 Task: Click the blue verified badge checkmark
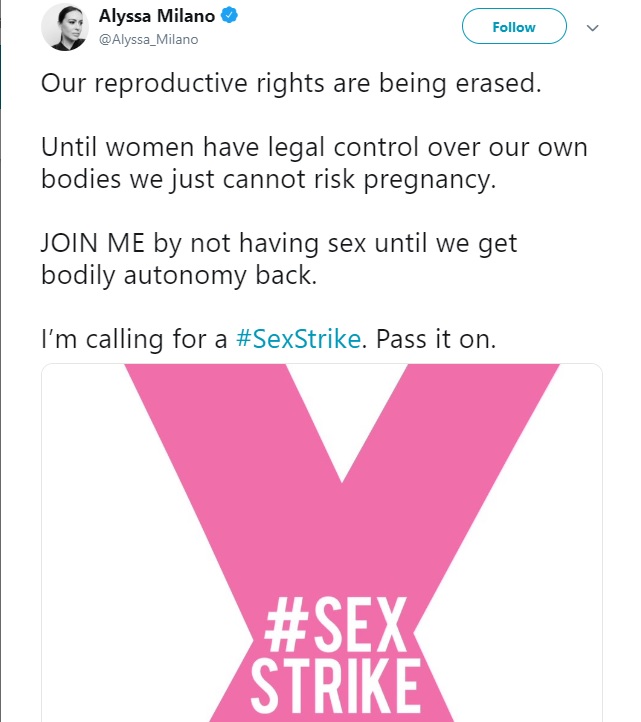click(x=229, y=16)
